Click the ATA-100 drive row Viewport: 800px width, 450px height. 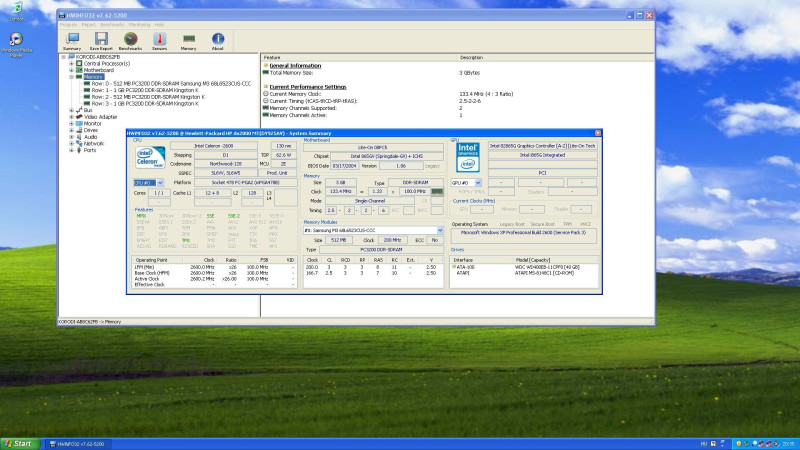pyautogui.click(x=524, y=267)
